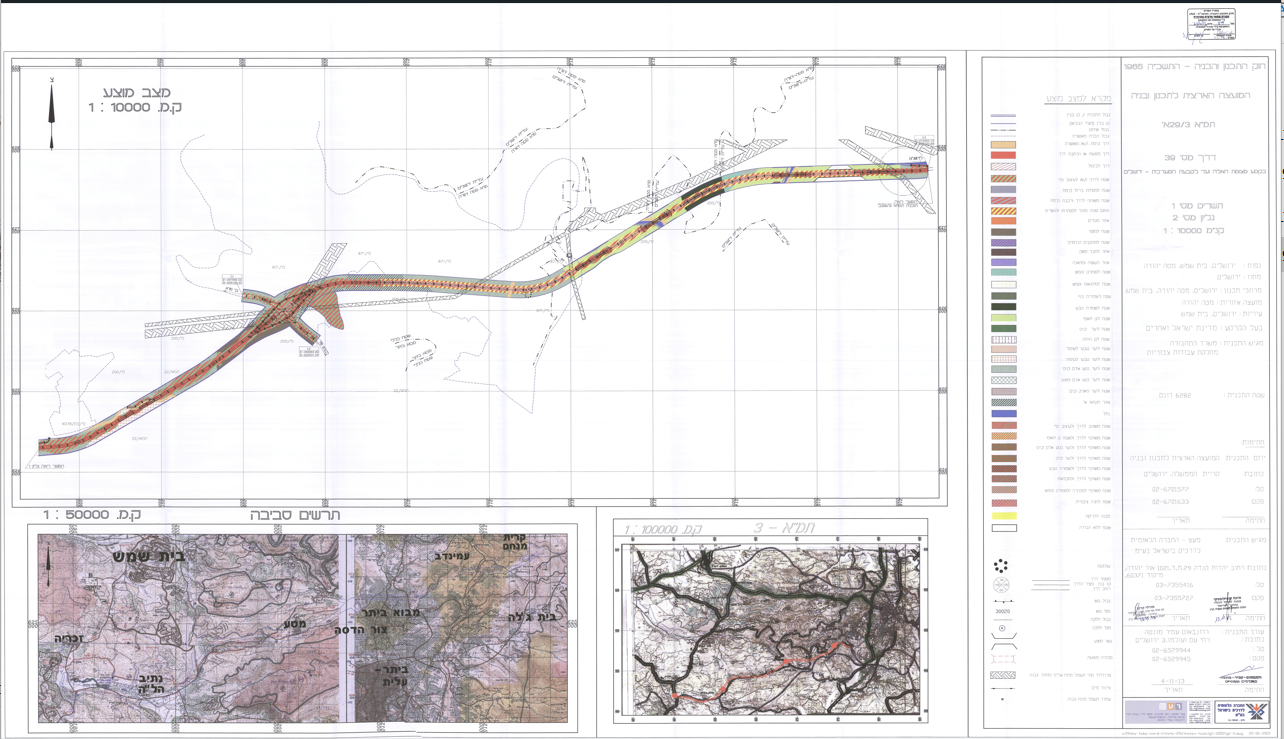Click the "גליון מס' 2" line
Viewport: 1284px width, 739px height.
(1194, 217)
